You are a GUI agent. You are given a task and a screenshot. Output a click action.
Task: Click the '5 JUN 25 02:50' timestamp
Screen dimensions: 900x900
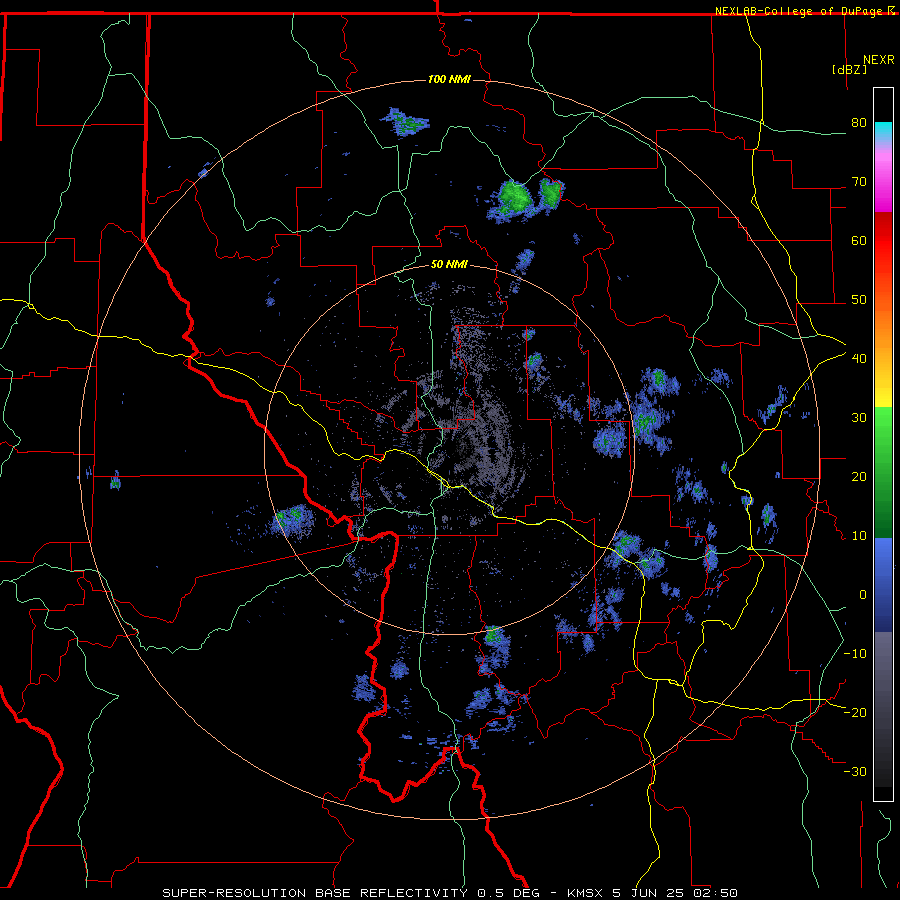coord(675,893)
